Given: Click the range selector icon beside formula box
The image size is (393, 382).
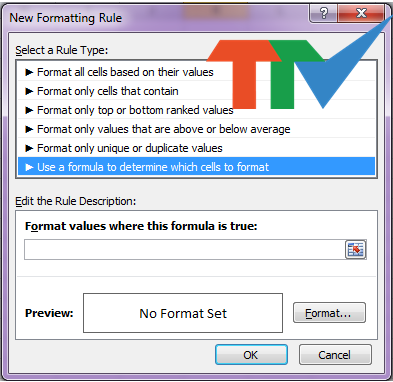Looking at the screenshot, I should pyautogui.click(x=355, y=249).
